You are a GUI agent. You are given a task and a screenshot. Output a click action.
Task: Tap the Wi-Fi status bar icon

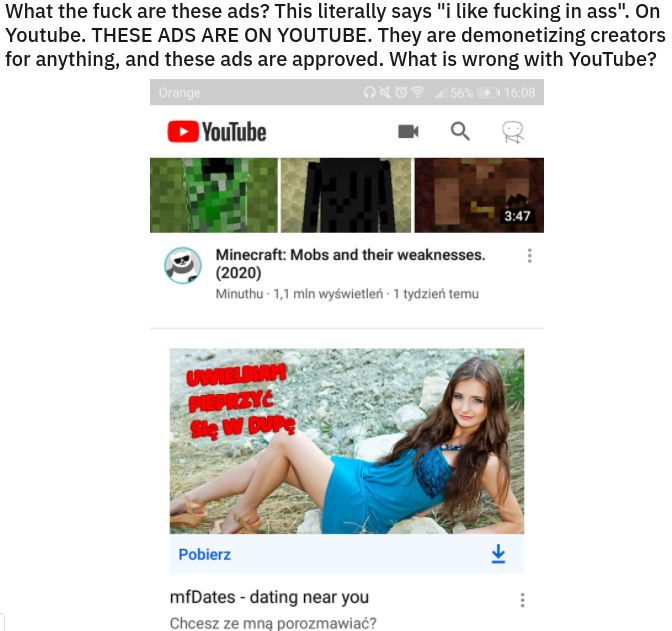coord(417,92)
